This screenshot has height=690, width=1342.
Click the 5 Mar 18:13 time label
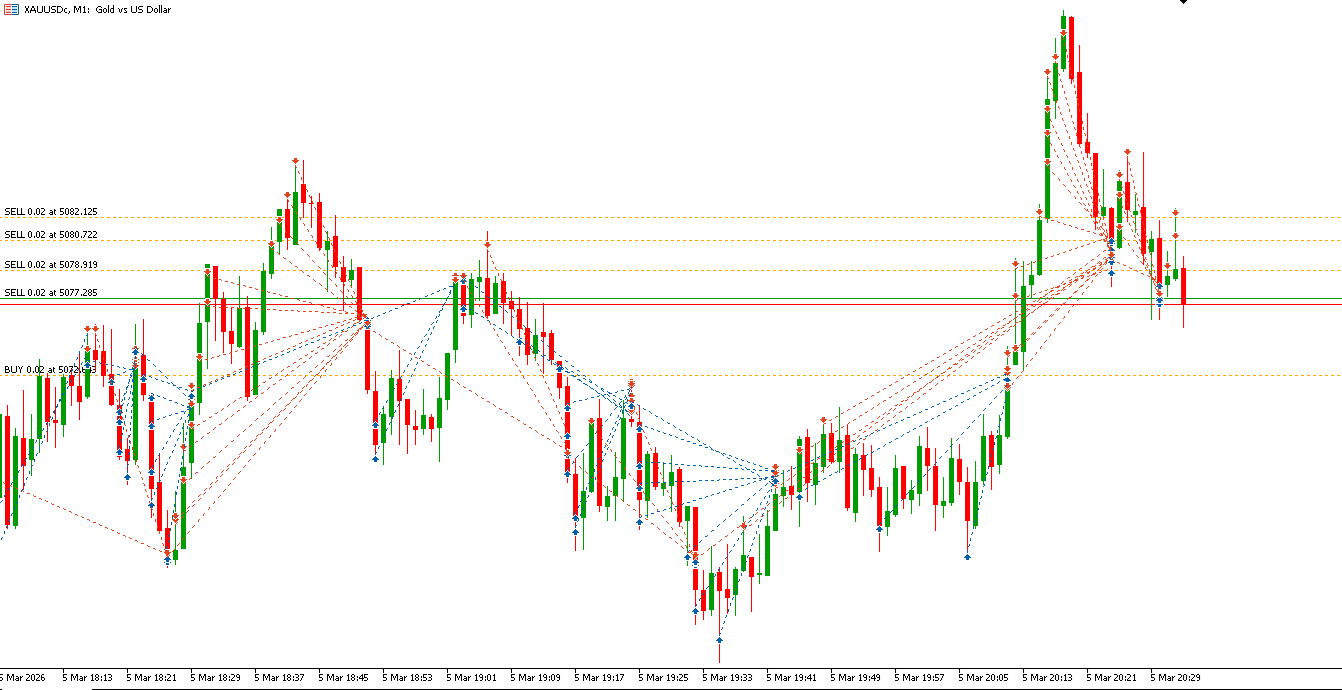[87, 677]
